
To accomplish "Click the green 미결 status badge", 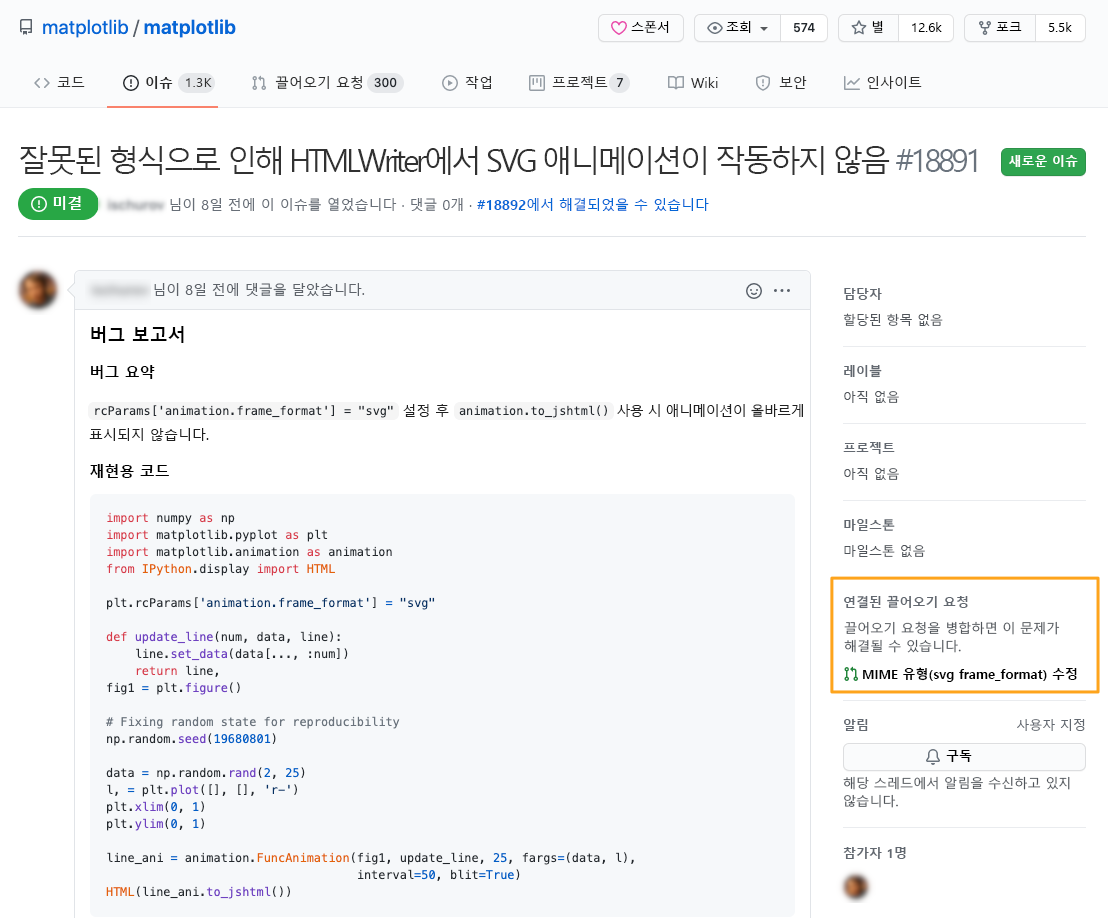I will point(58,204).
